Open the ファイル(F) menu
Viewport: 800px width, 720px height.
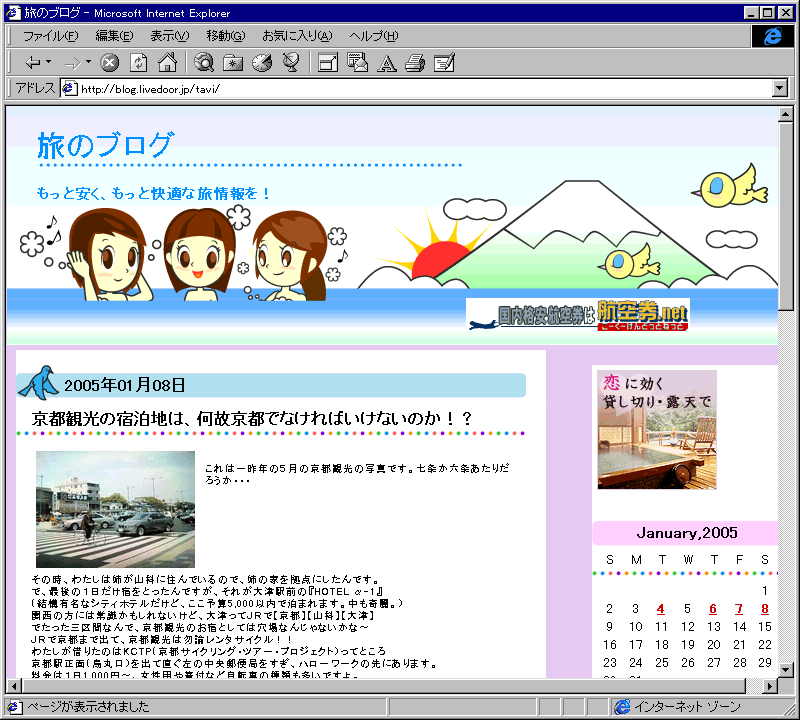tap(51, 36)
